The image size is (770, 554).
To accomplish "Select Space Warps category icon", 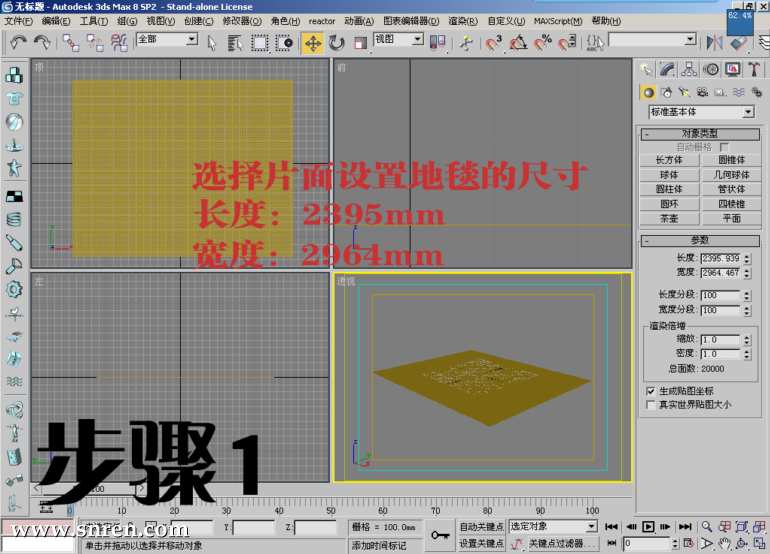I will click(739, 92).
